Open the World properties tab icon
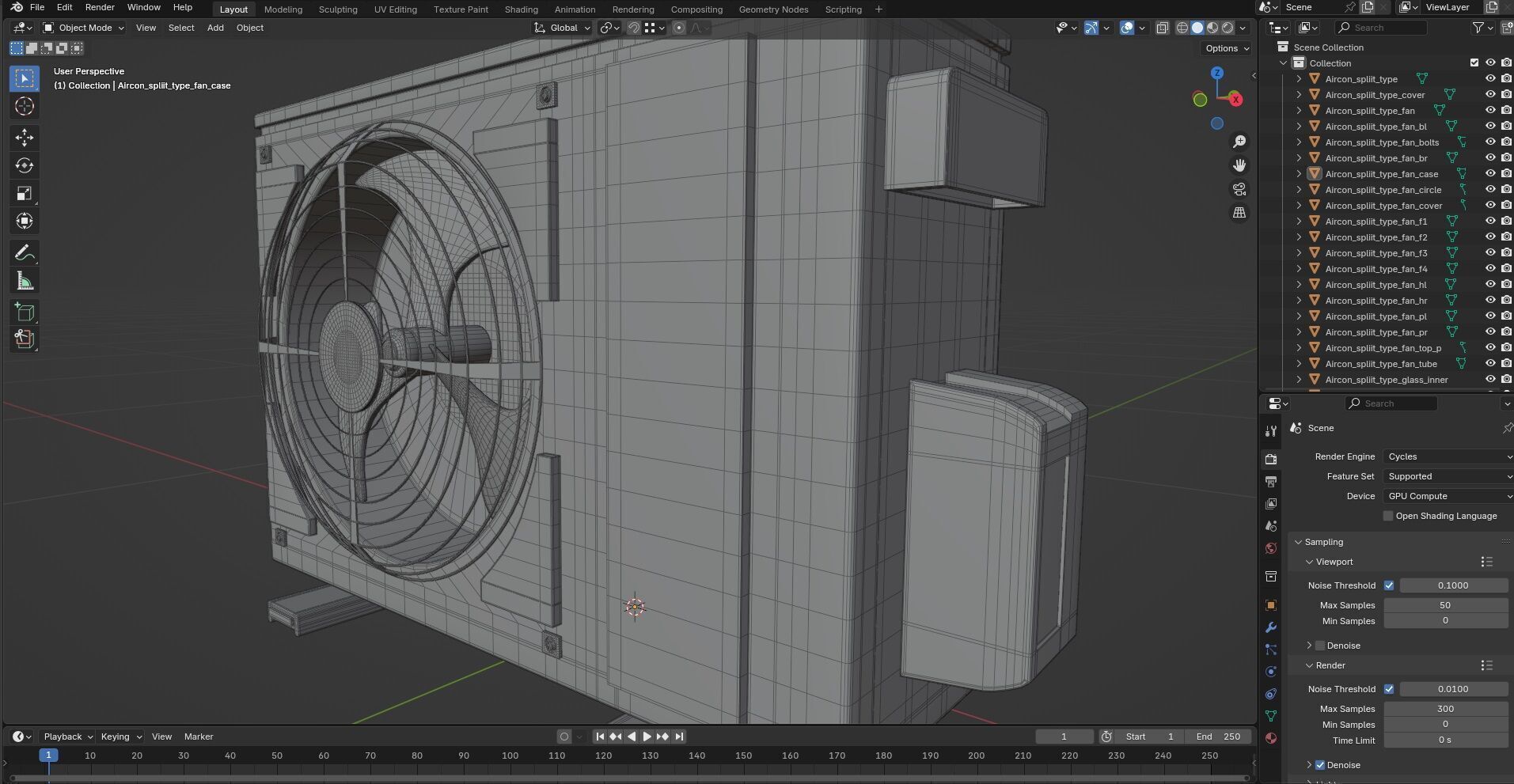 [x=1271, y=548]
